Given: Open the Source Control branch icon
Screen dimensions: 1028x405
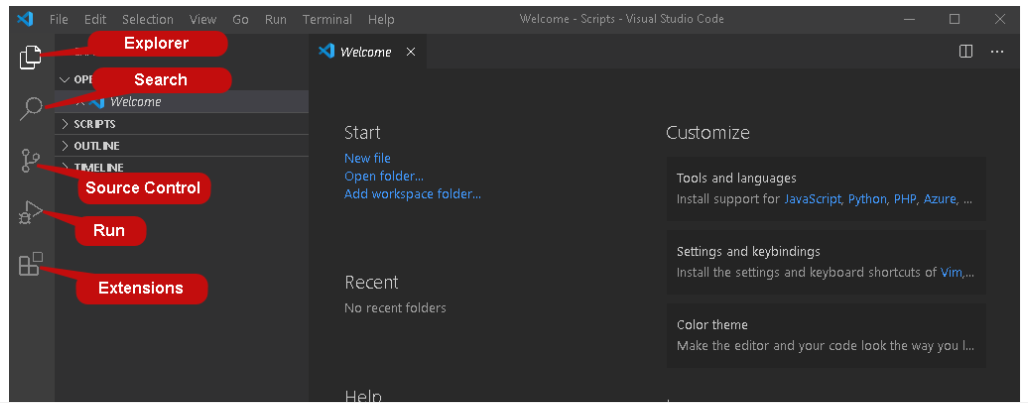Looking at the screenshot, I should click(30, 161).
